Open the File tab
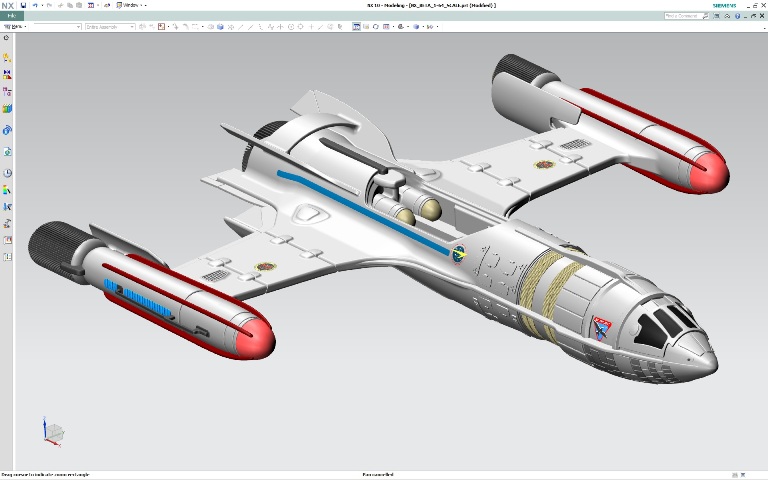The height and width of the screenshot is (480, 768). [10, 16]
